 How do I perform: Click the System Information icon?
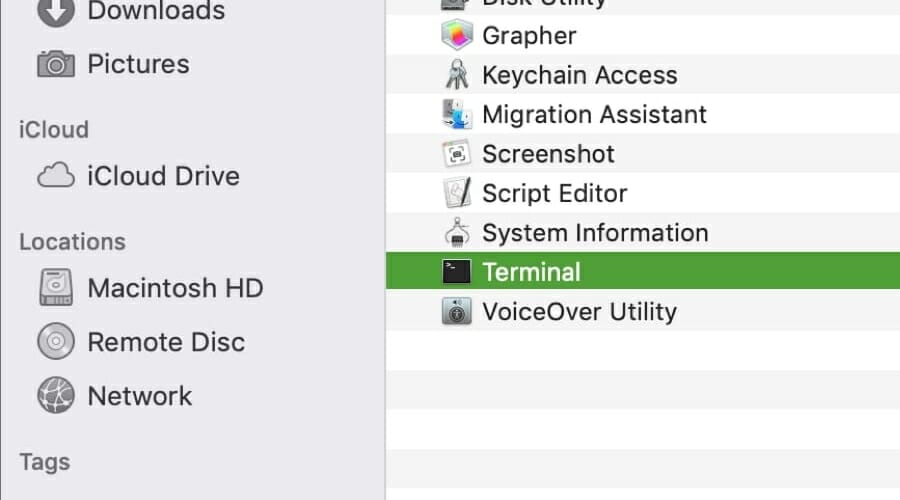click(x=457, y=233)
